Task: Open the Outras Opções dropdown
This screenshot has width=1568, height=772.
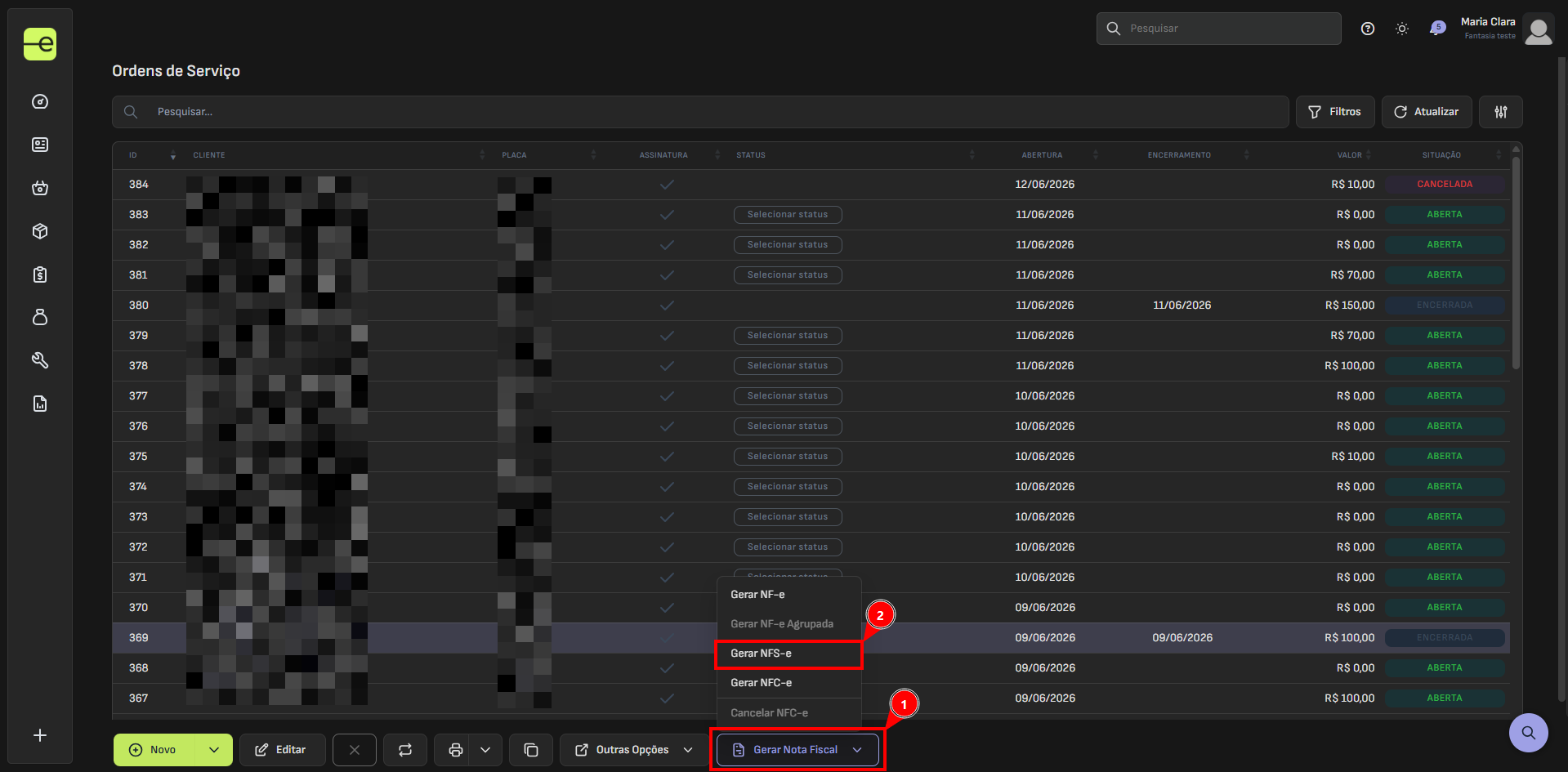Action: click(634, 750)
